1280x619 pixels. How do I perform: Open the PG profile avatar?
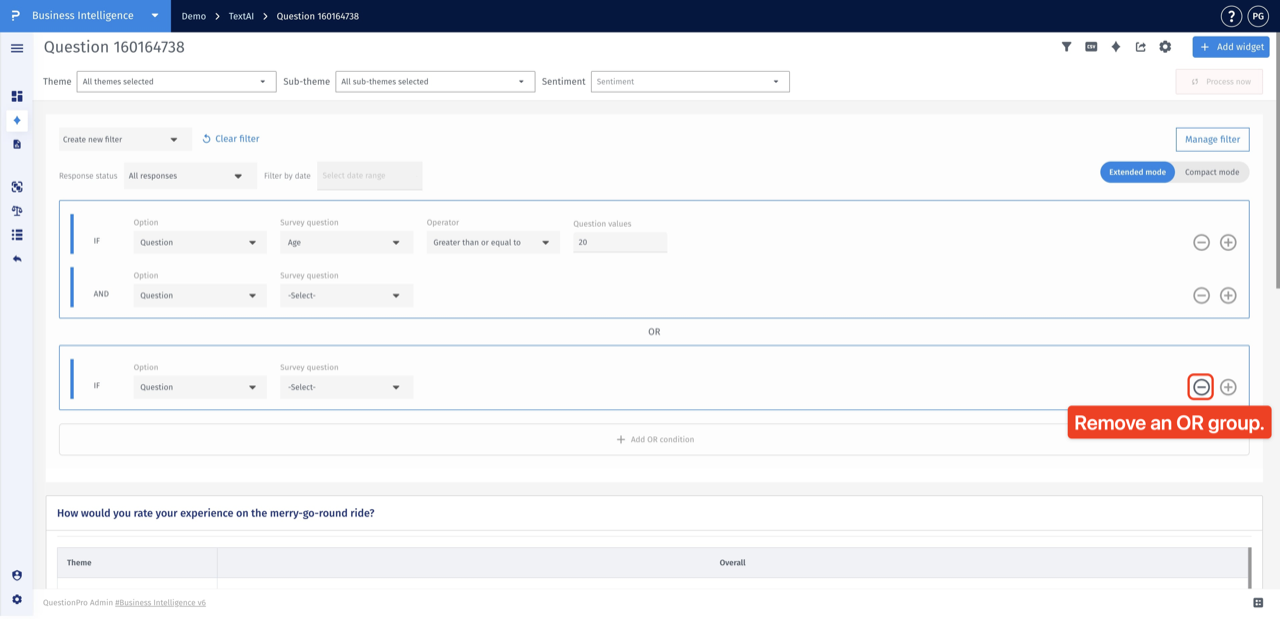(x=1258, y=16)
